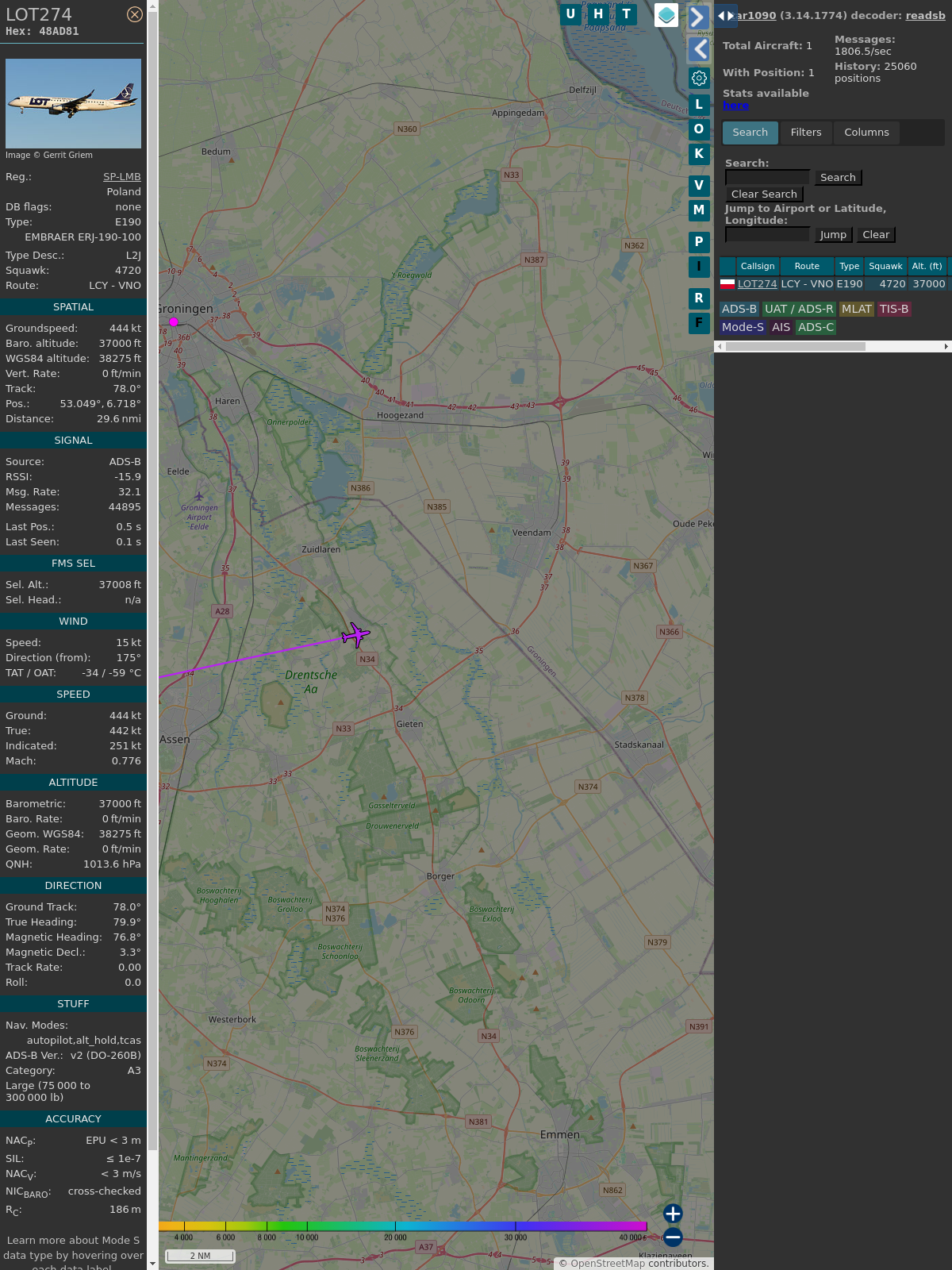
Task: Click Groningen Airport Eelde icon on map
Action: tap(199, 496)
